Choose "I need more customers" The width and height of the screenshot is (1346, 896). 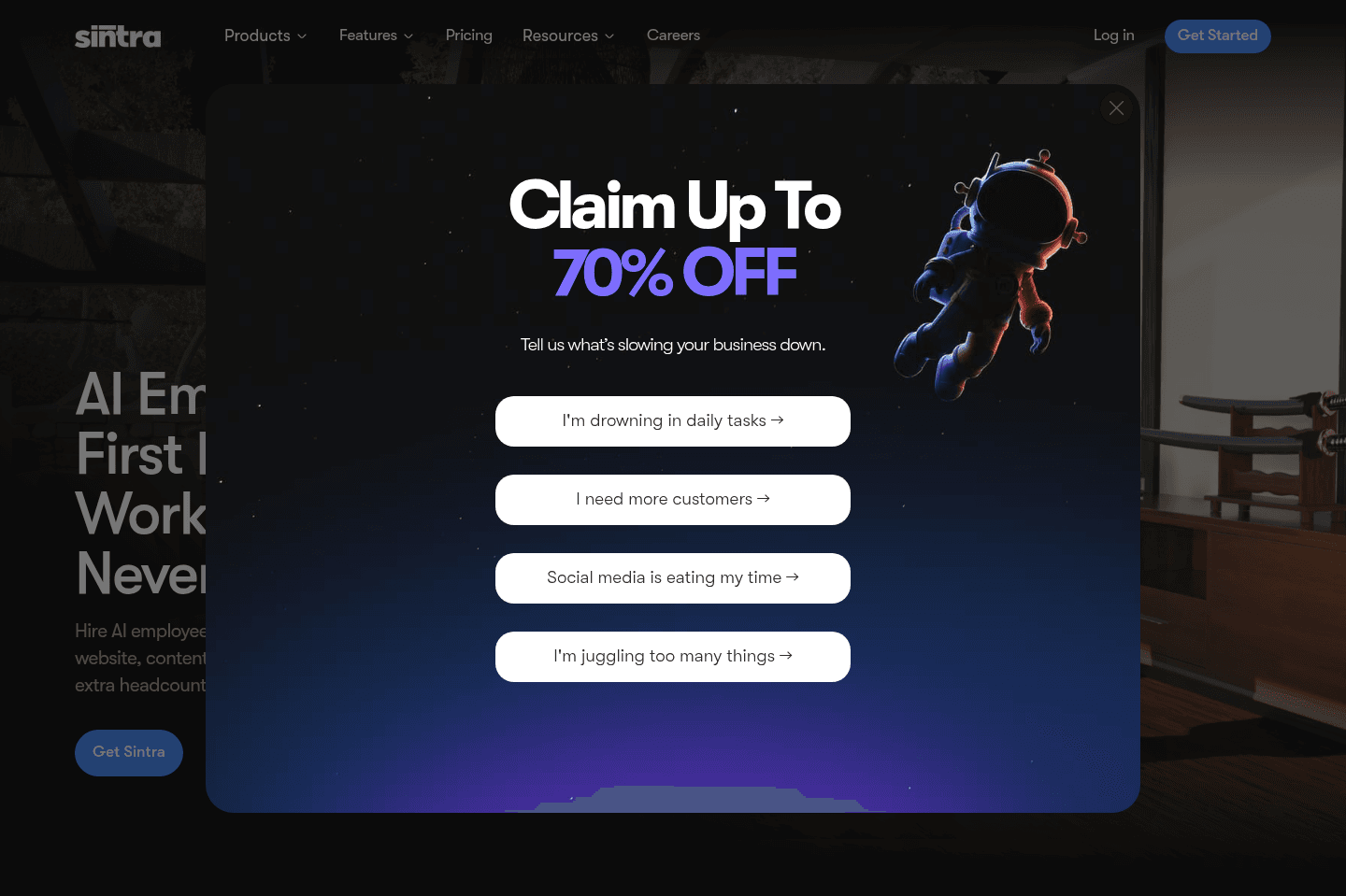point(673,500)
